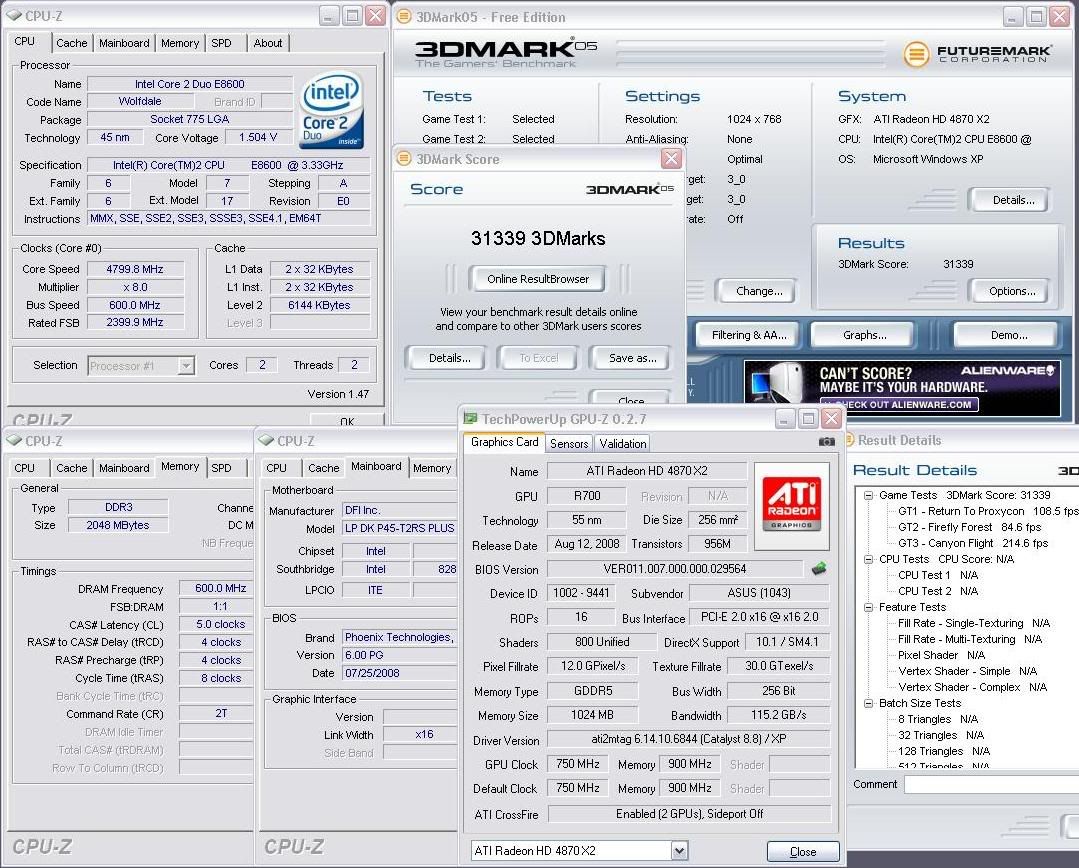Open the SPD tab in top CPU-Z
1079x868 pixels.
(x=222, y=43)
